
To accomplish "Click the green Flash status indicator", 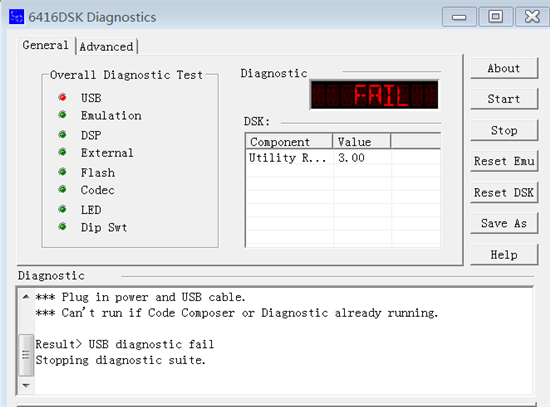I will 62,172.
